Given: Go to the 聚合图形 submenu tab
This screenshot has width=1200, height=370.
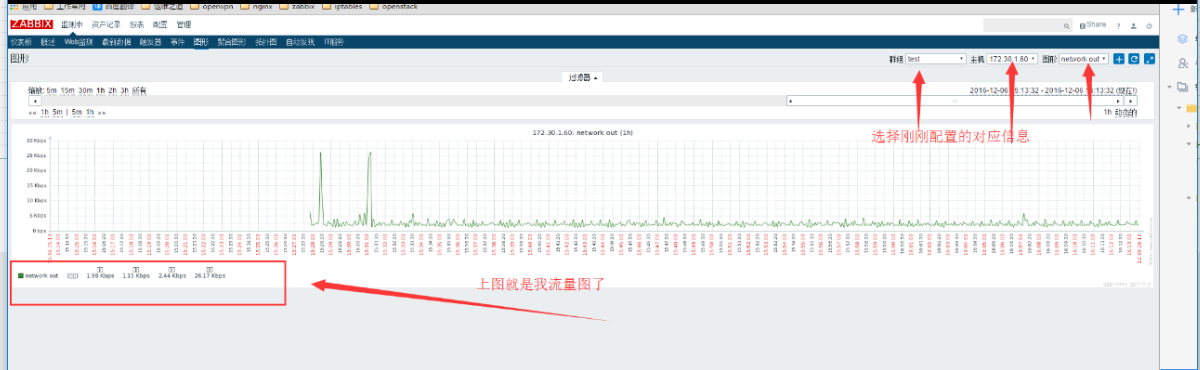Looking at the screenshot, I should point(232,42).
